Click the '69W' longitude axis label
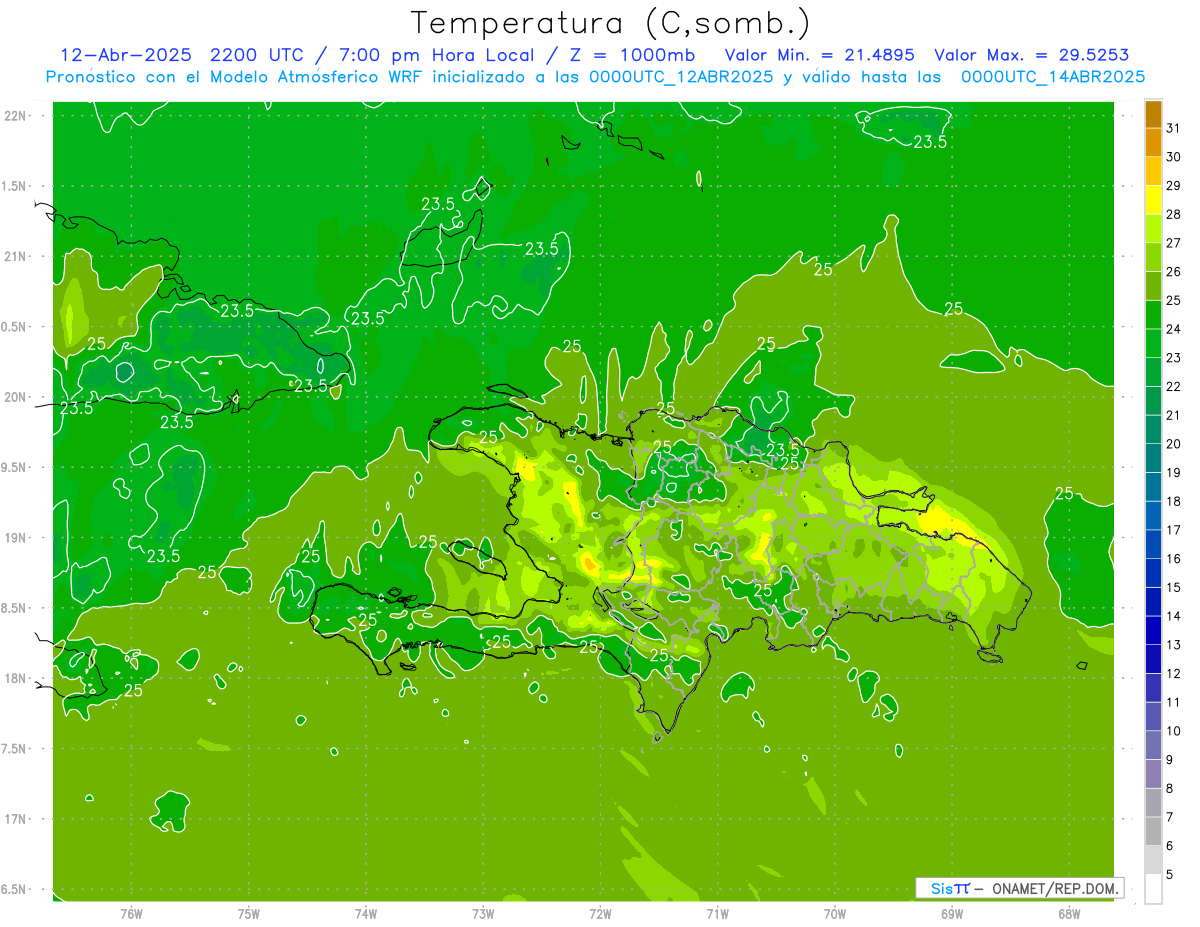 [952, 913]
